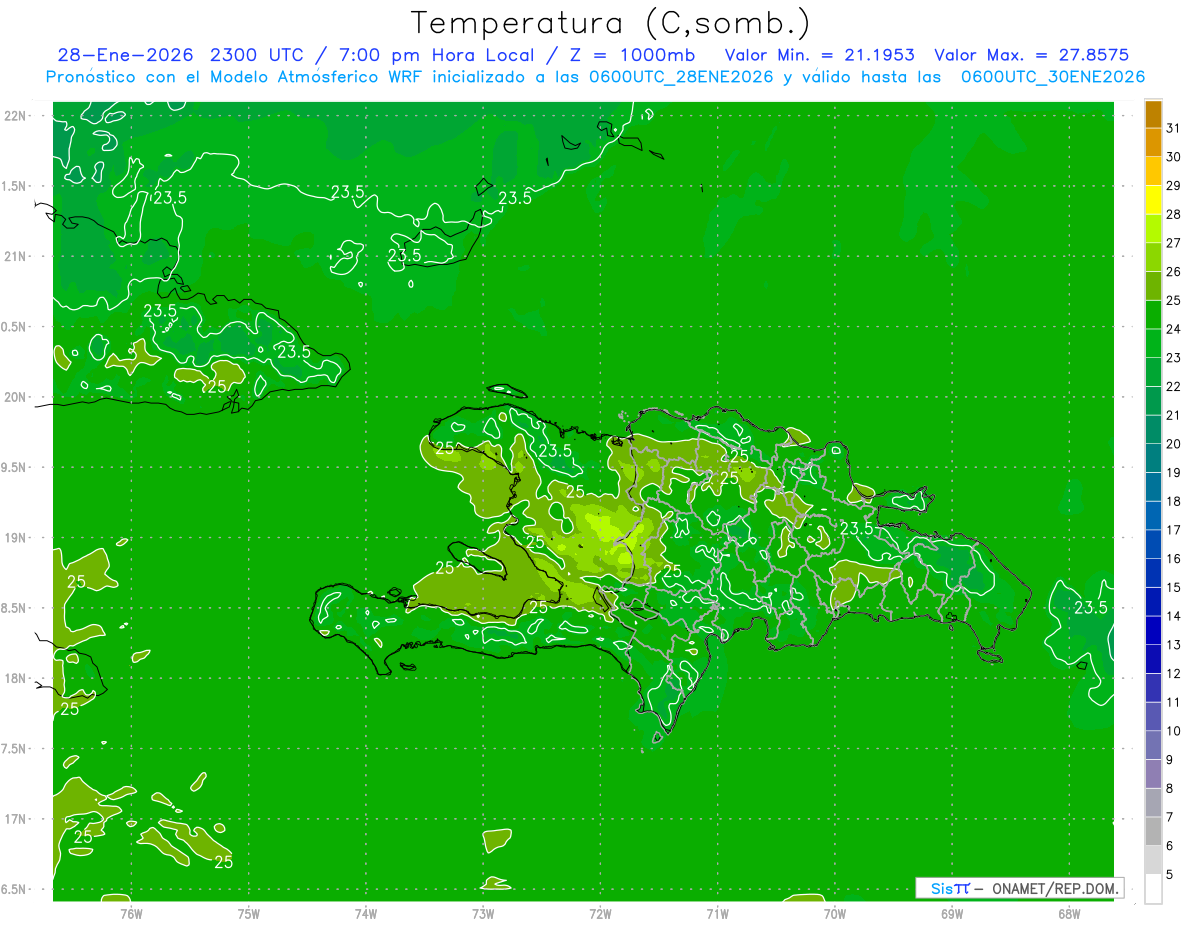1200x927 pixels.
Task: Click the "71W" longitude axis label
Action: (x=718, y=913)
